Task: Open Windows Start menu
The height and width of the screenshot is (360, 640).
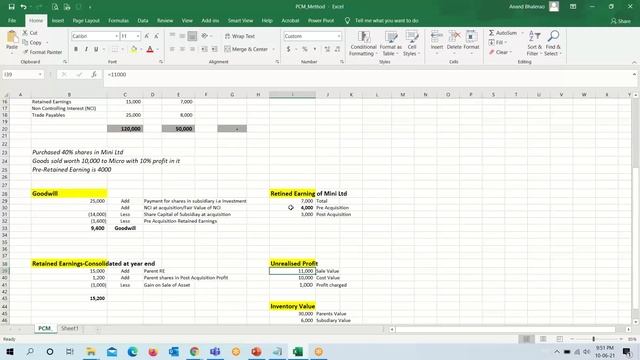Action: pyautogui.click(x=9, y=351)
